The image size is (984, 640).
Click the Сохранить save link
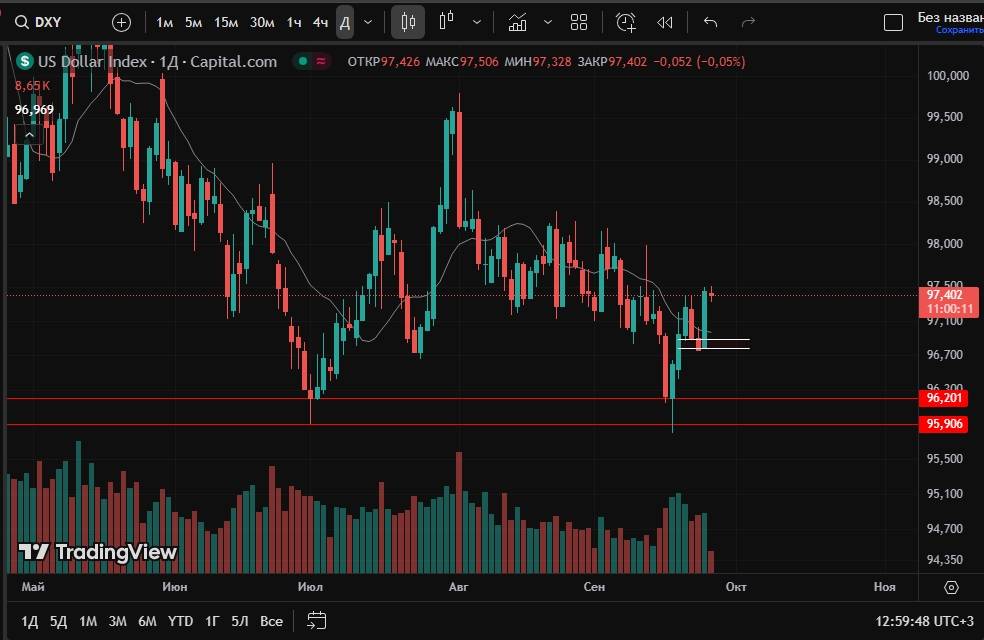[x=958, y=30]
